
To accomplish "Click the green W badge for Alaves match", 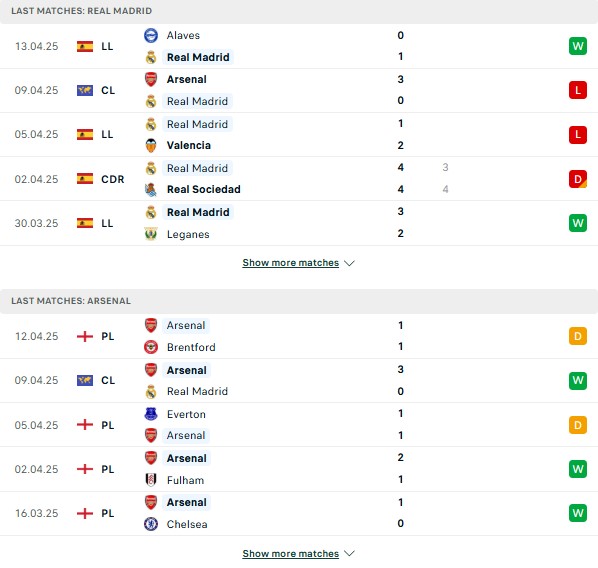I will pyautogui.click(x=578, y=46).
